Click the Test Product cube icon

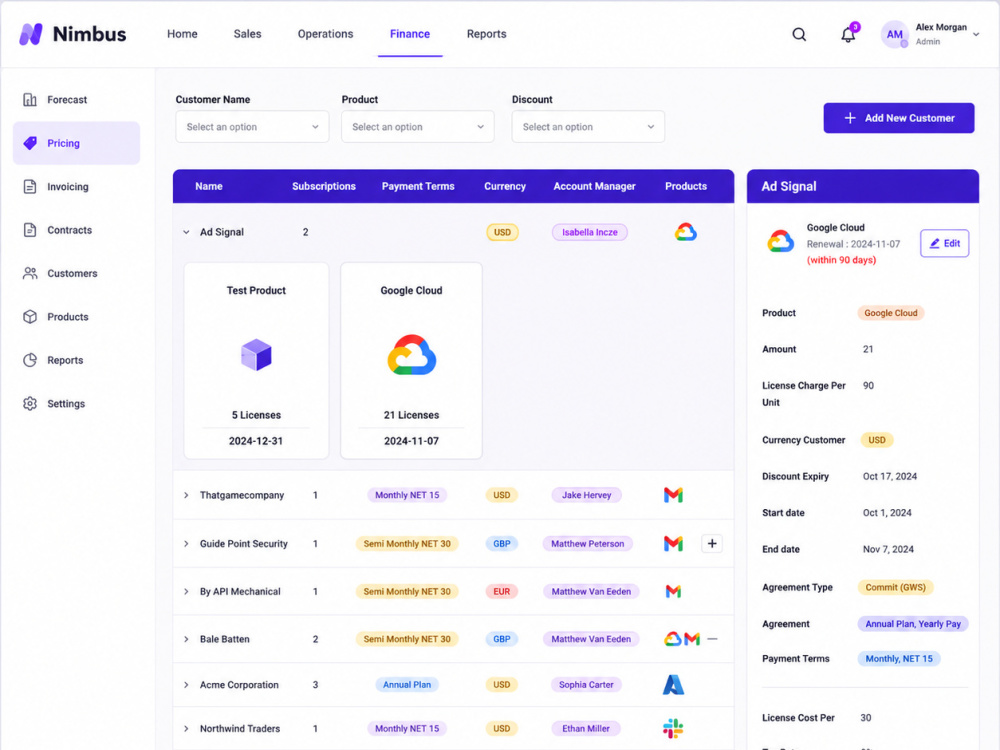256,355
